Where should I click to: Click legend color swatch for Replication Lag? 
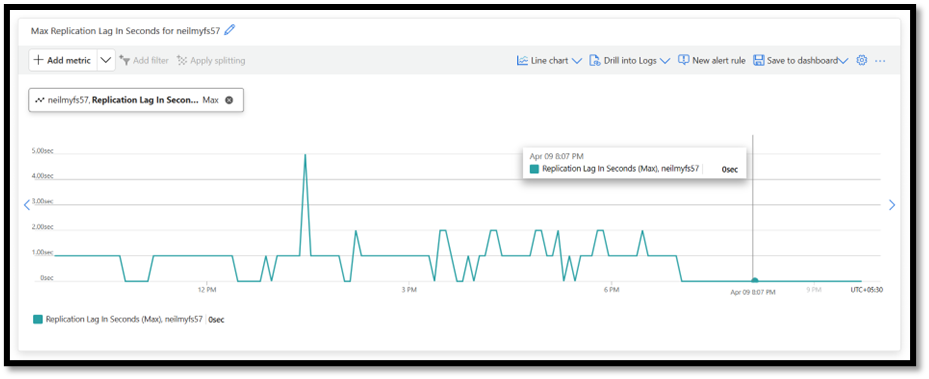38,319
